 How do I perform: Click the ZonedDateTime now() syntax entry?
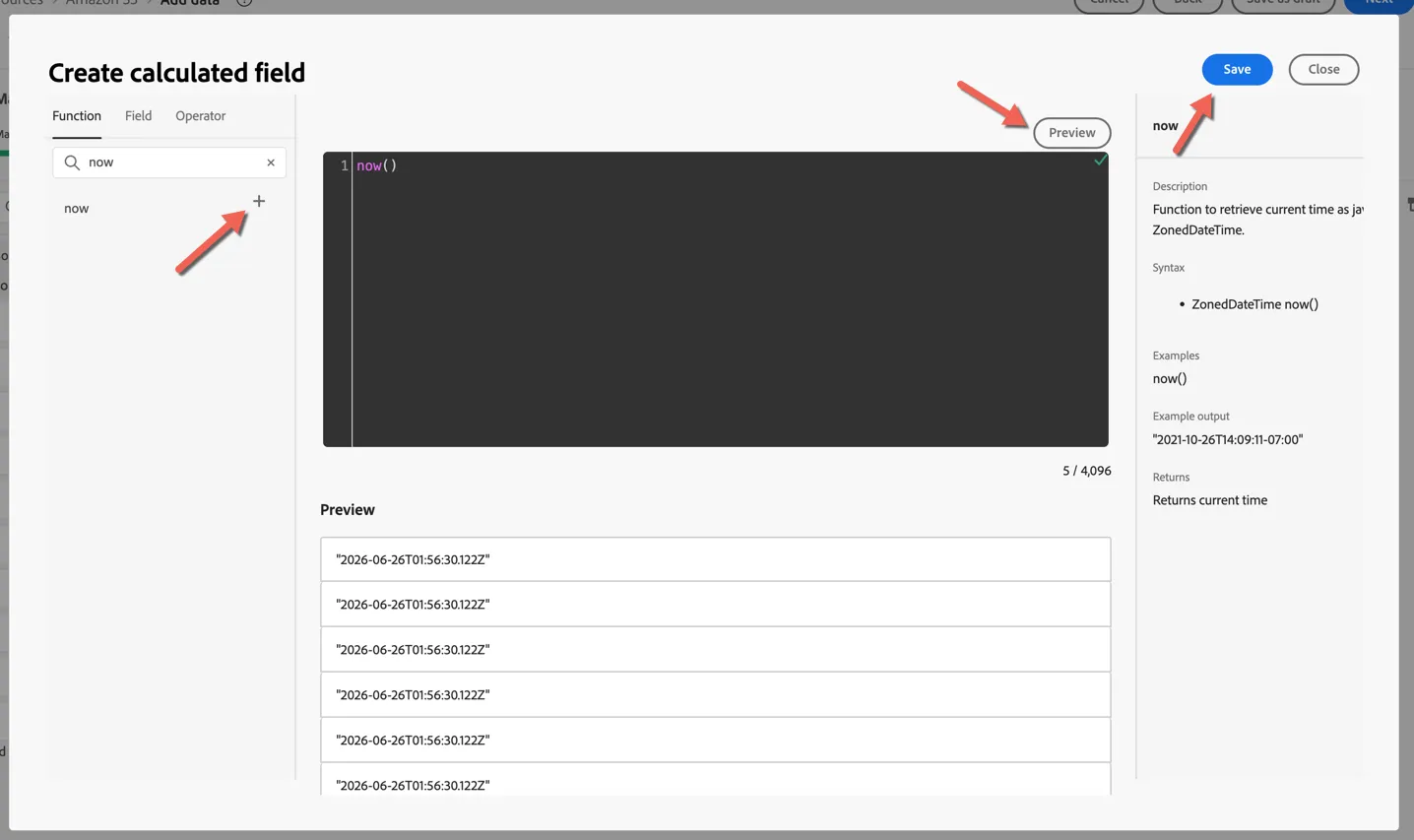(1254, 304)
